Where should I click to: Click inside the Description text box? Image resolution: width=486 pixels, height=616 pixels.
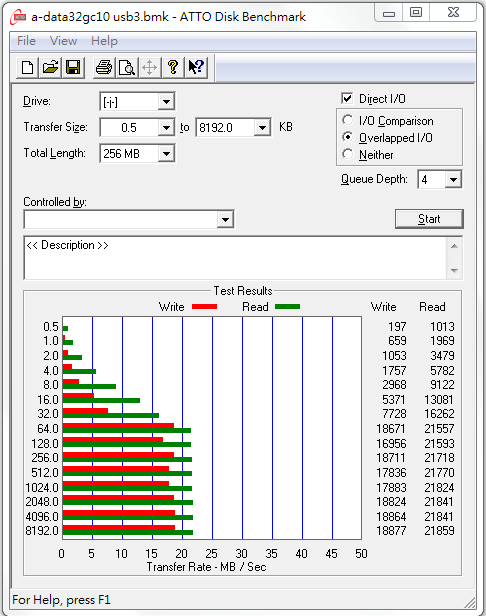tap(235, 258)
